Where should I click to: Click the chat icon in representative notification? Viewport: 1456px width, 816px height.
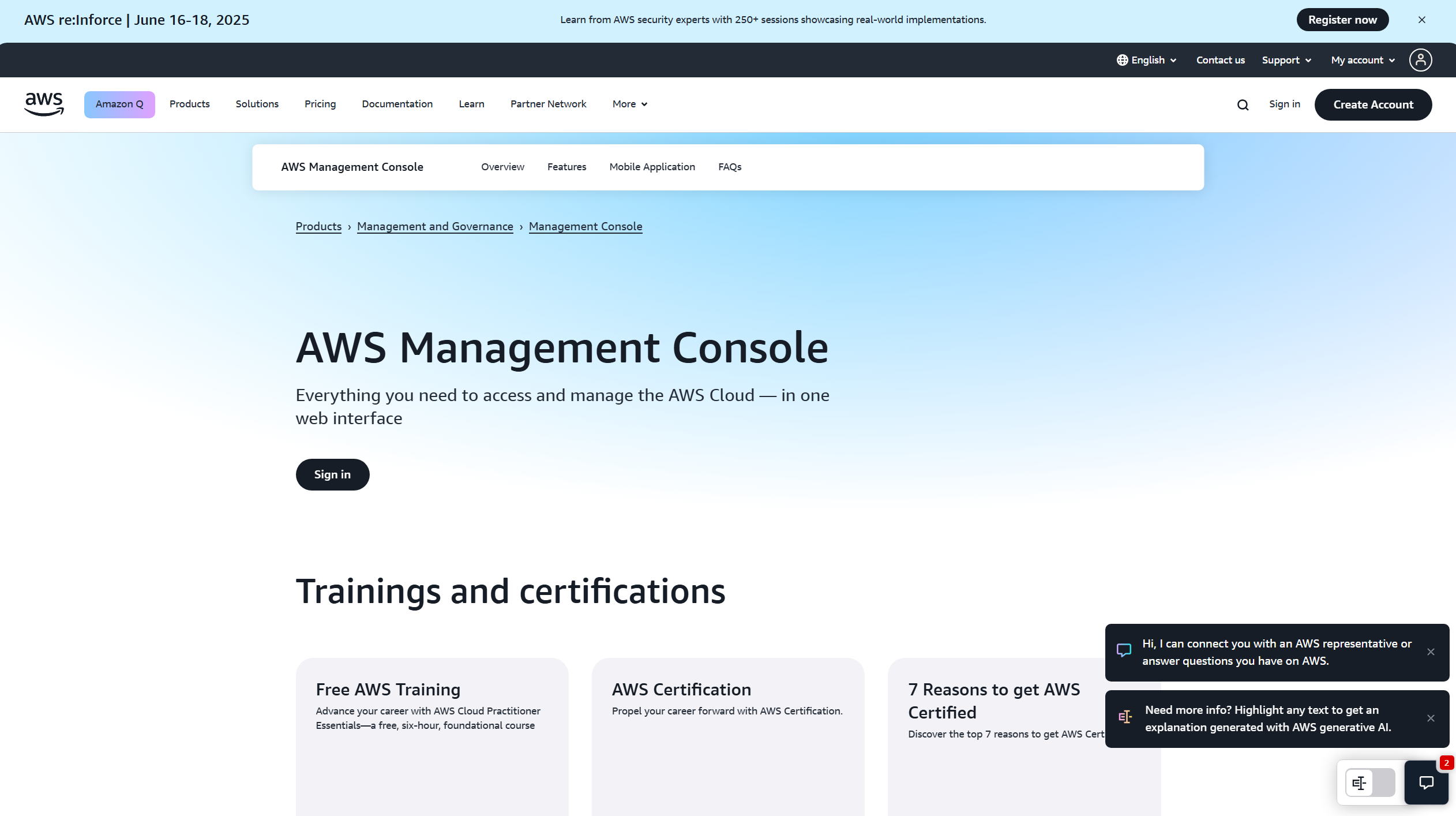click(x=1124, y=651)
